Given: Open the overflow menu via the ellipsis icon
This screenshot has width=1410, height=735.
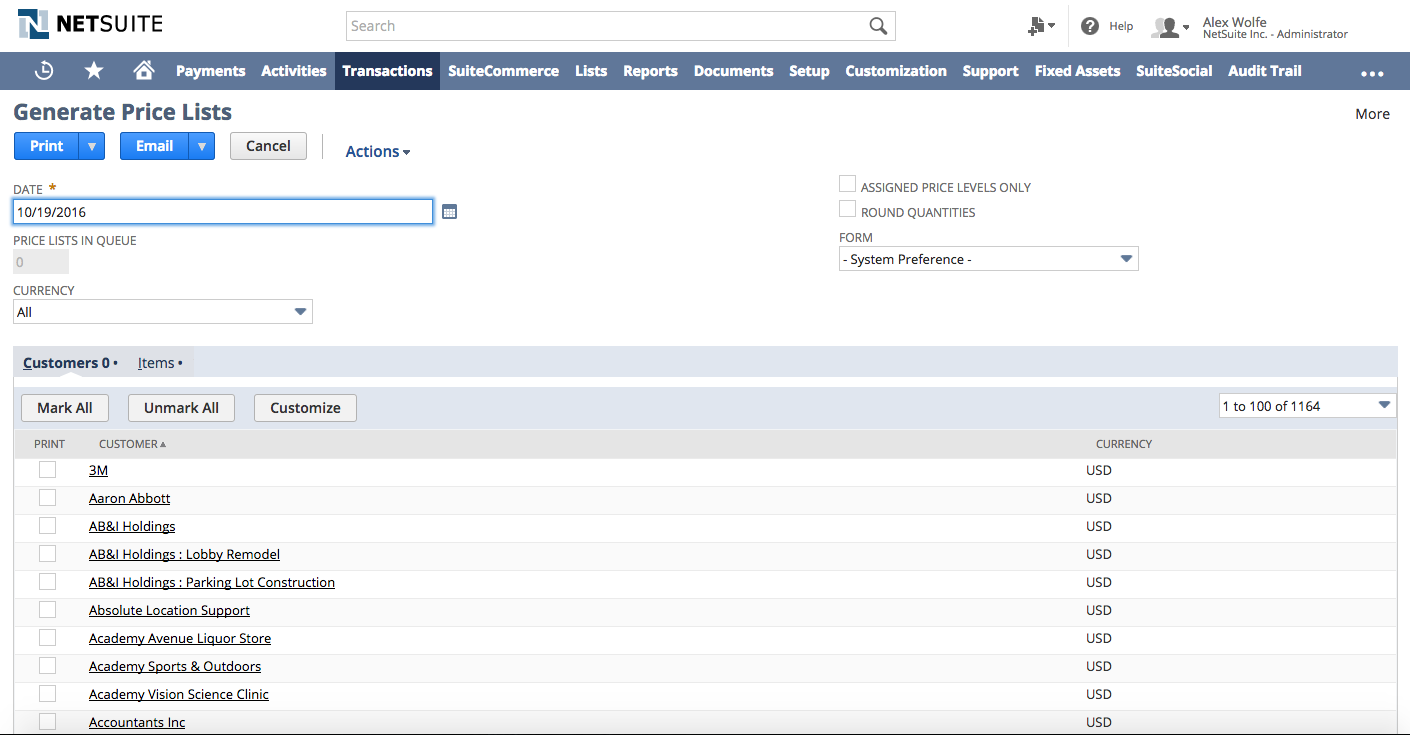Looking at the screenshot, I should [x=1372, y=70].
